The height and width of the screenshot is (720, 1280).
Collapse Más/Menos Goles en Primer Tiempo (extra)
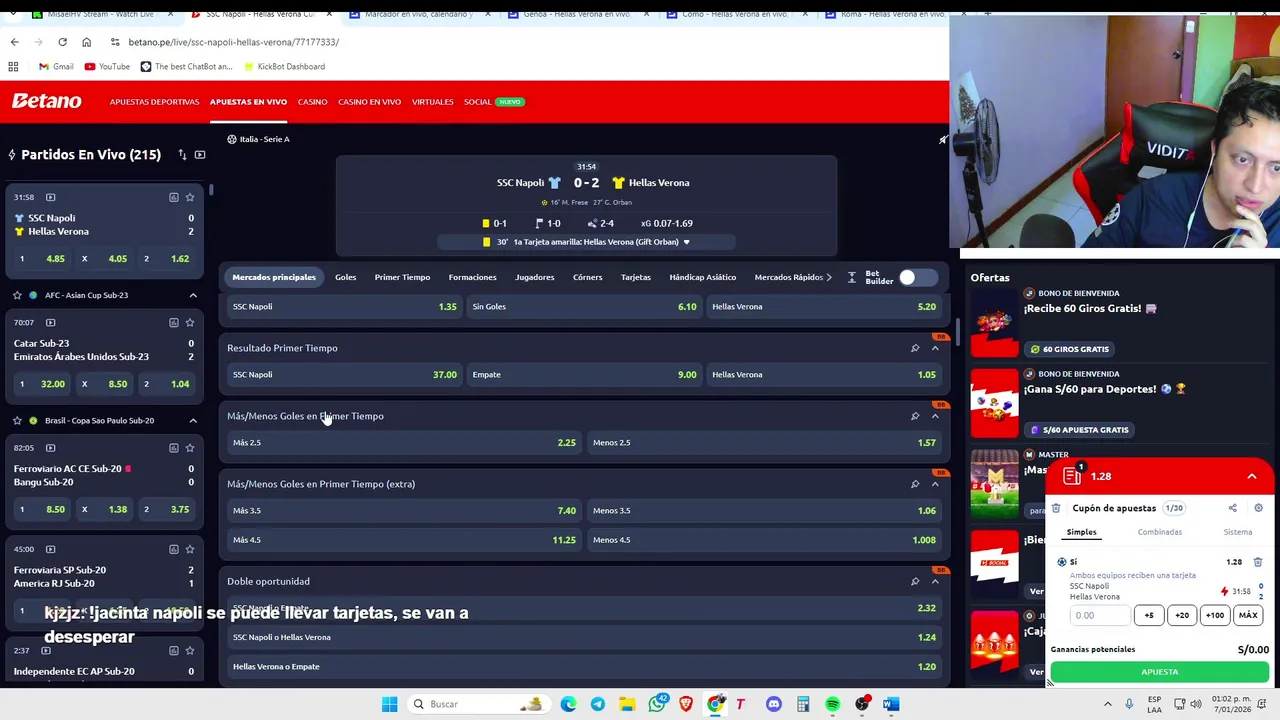pos(935,484)
